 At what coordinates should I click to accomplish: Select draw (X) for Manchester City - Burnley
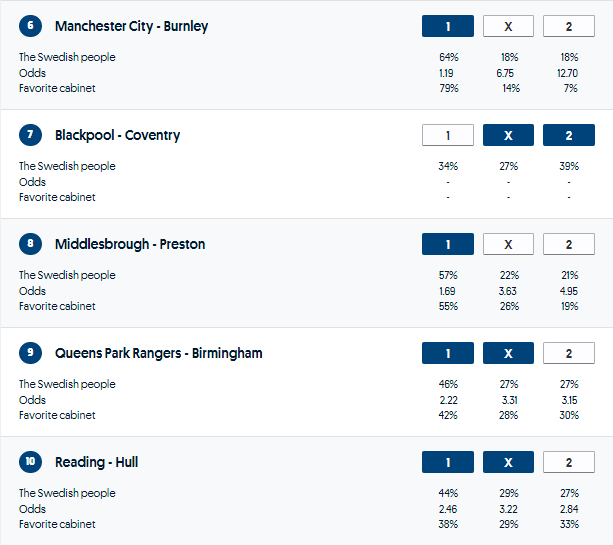[508, 26]
